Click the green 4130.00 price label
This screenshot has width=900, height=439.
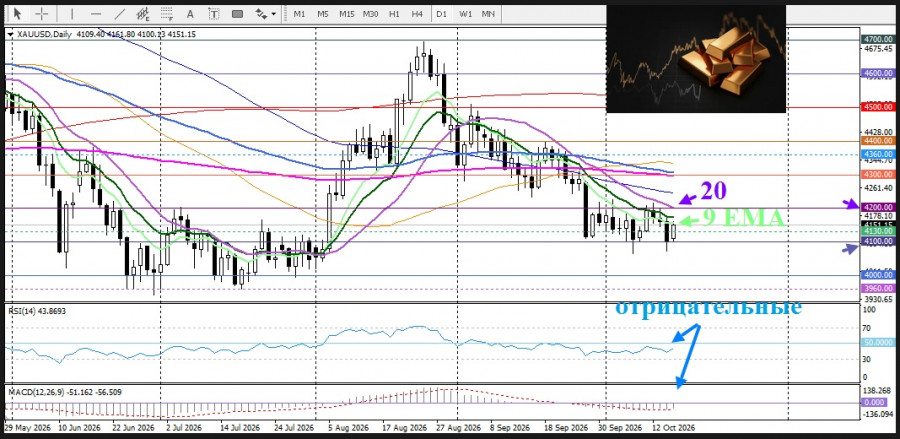[878, 231]
